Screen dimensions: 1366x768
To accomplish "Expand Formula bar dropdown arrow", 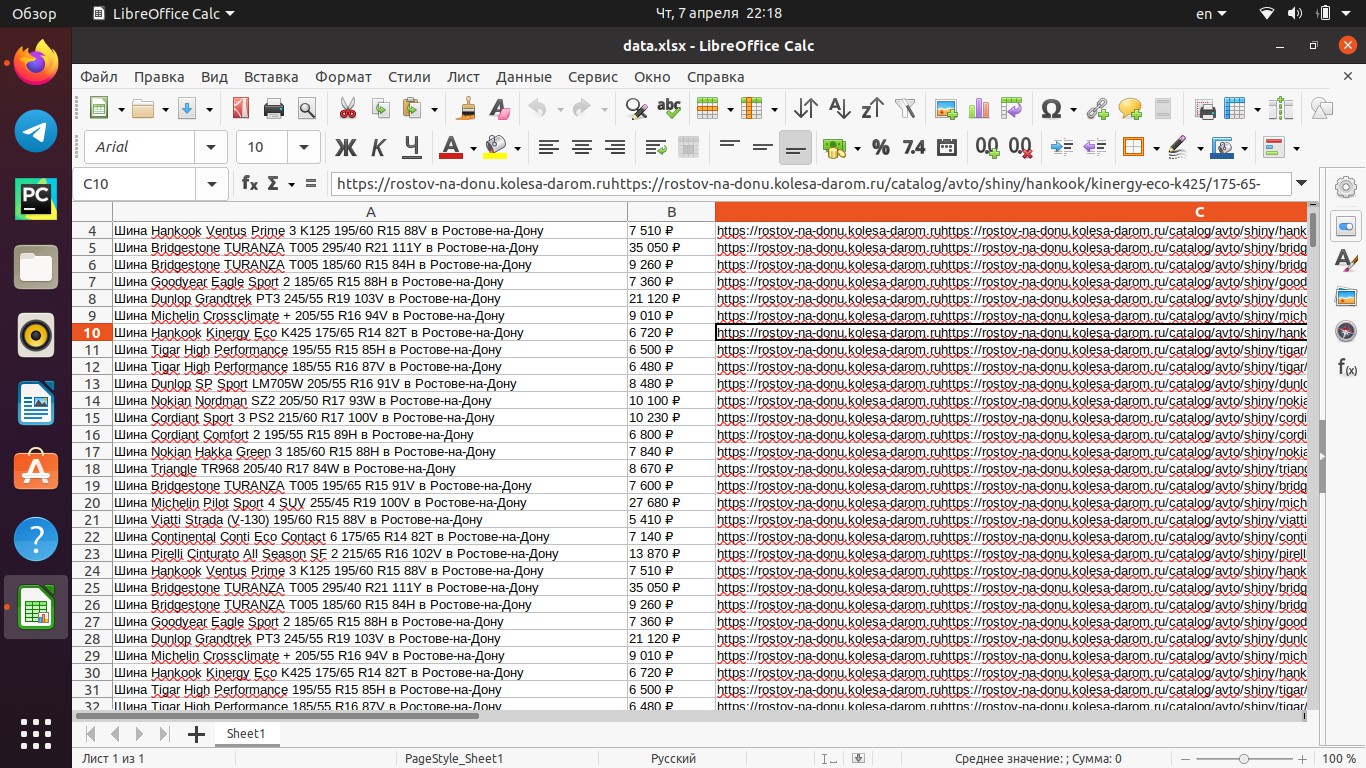I will 1300,184.
